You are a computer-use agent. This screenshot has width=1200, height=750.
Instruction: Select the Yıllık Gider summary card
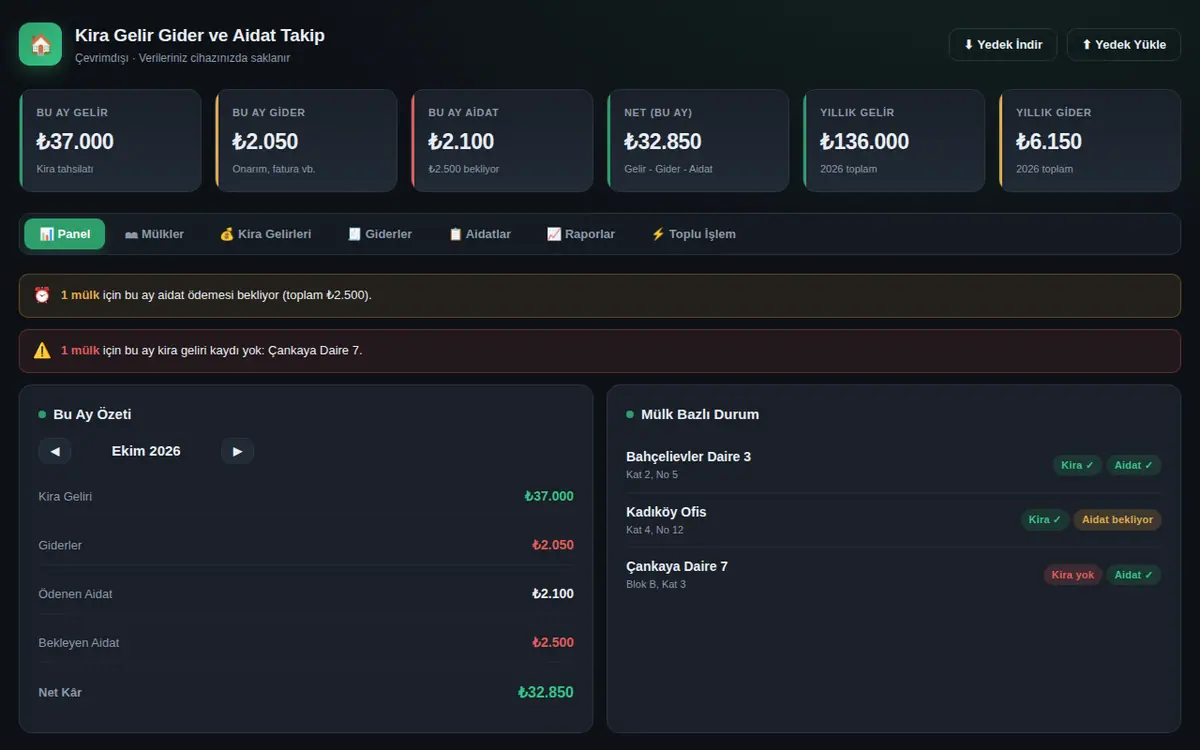click(x=1090, y=141)
